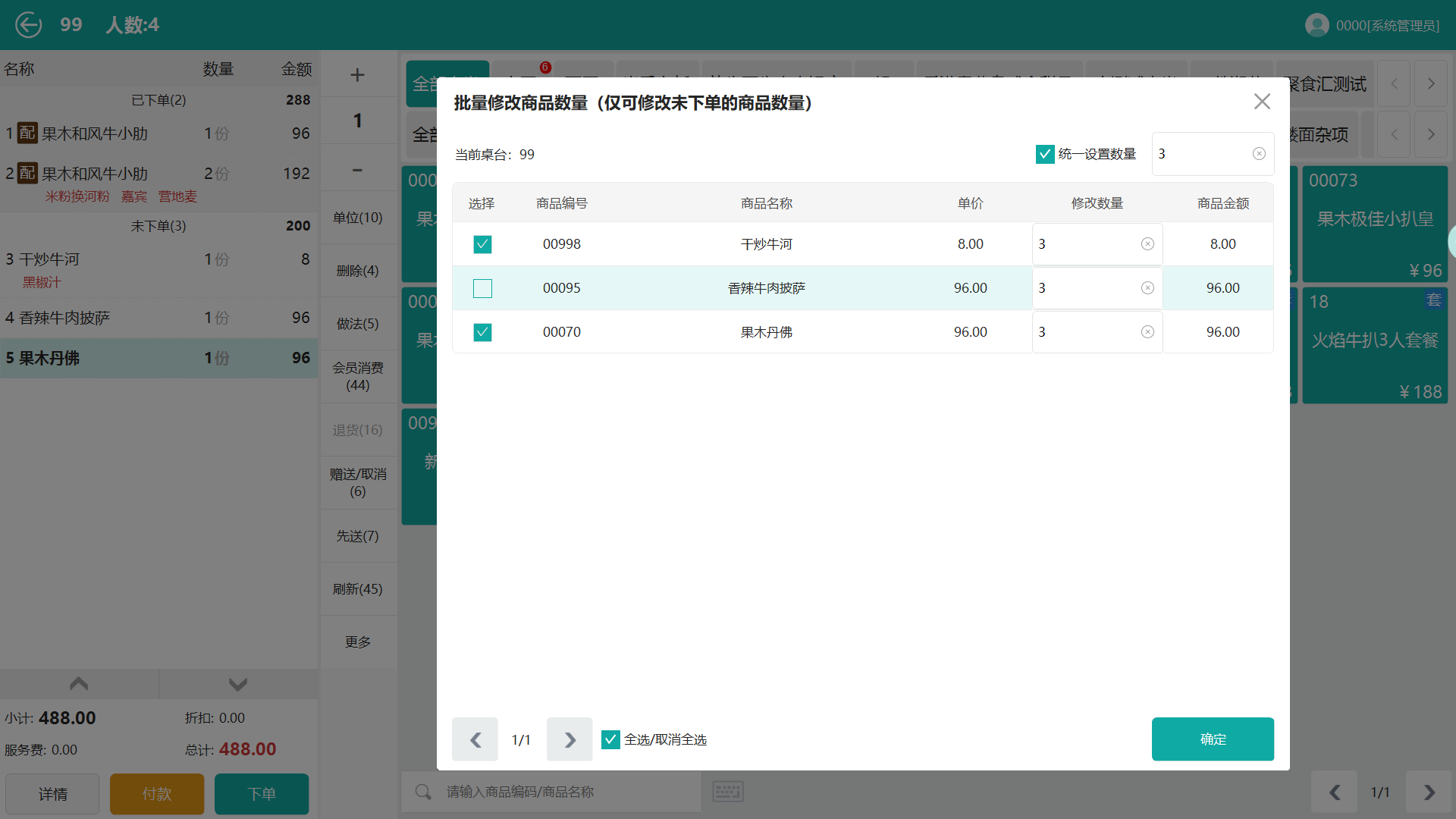
Task: Clear quantity for 果木丹佛 row
Action: coord(1147,332)
